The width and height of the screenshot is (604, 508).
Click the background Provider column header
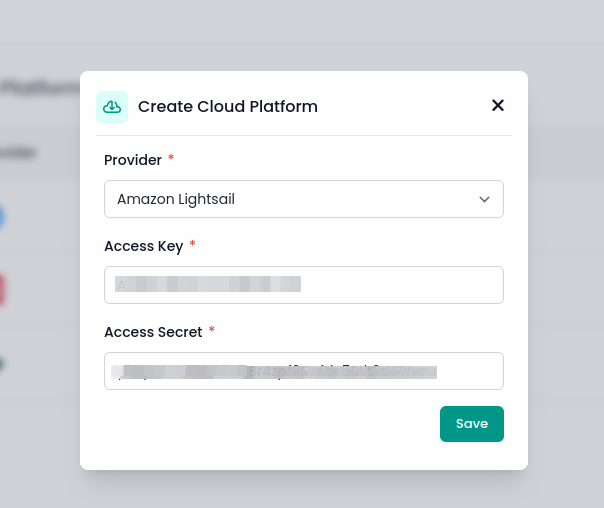(20, 153)
